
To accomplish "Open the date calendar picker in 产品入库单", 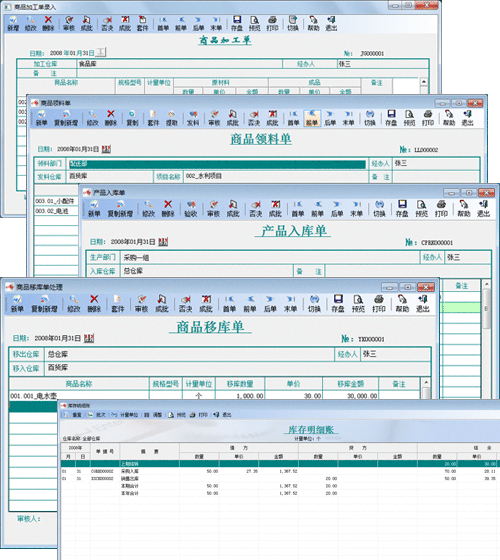I will click(x=163, y=242).
